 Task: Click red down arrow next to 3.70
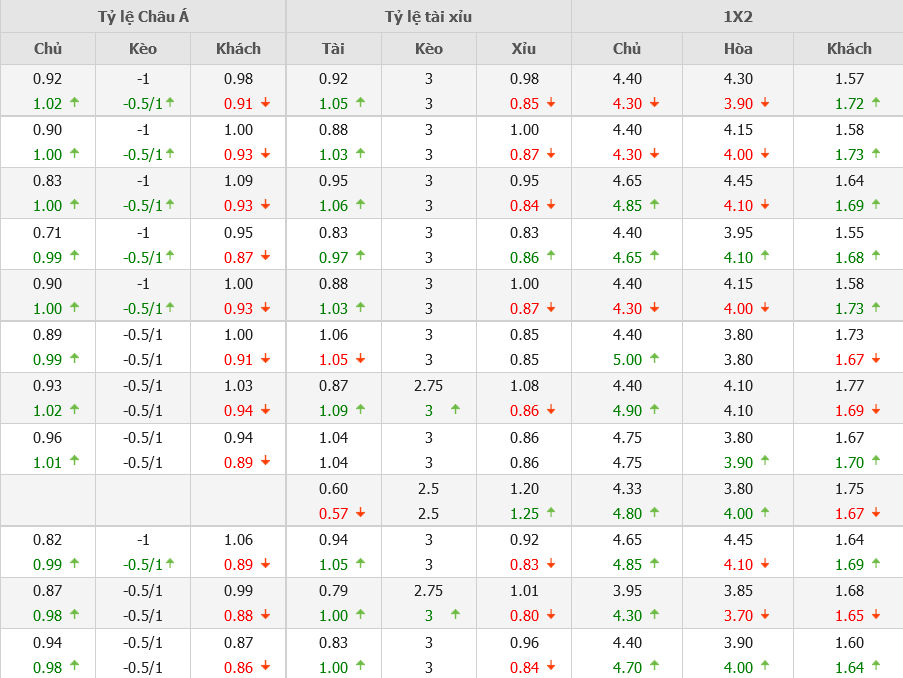pos(765,615)
